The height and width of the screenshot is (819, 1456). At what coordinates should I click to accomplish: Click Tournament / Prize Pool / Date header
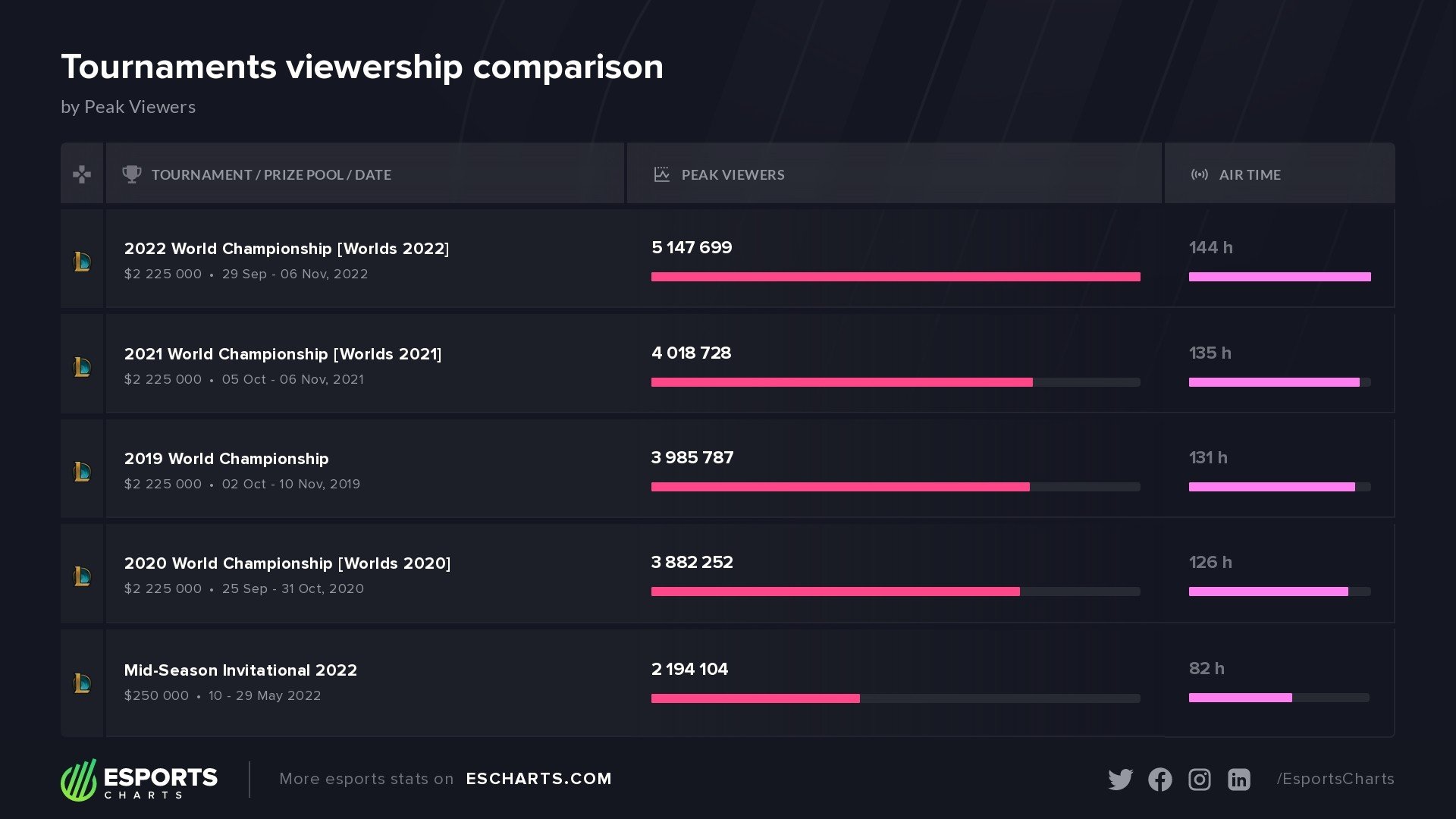pyautogui.click(x=271, y=174)
